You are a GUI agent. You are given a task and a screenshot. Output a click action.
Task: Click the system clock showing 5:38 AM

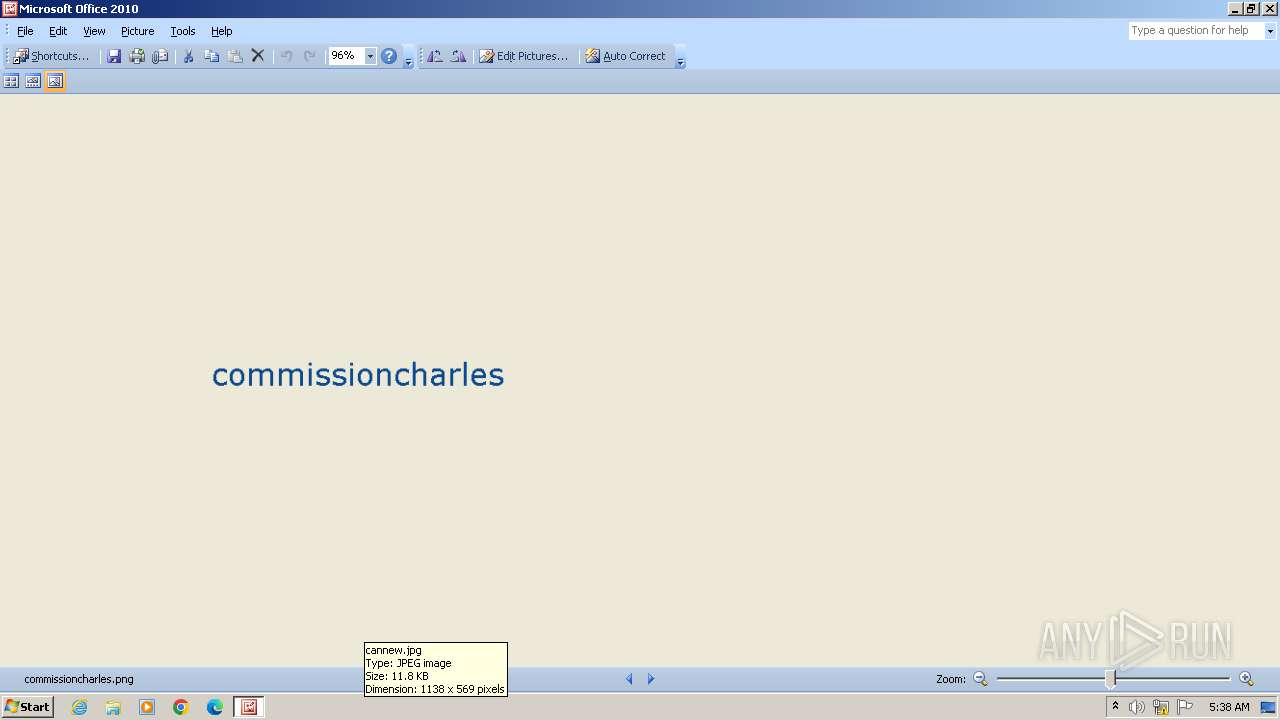(x=1229, y=707)
